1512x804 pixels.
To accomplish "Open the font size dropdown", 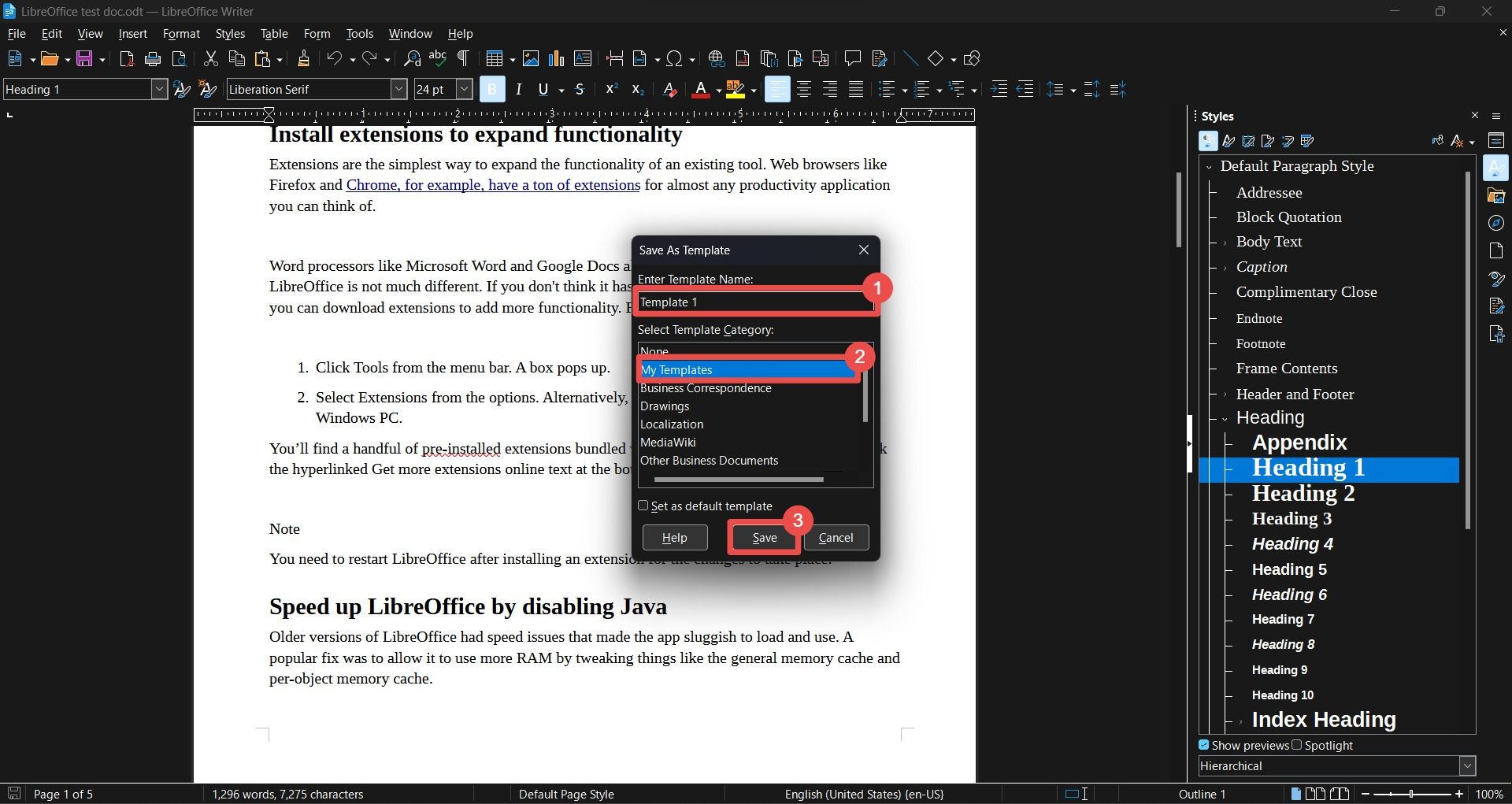I will [x=464, y=89].
